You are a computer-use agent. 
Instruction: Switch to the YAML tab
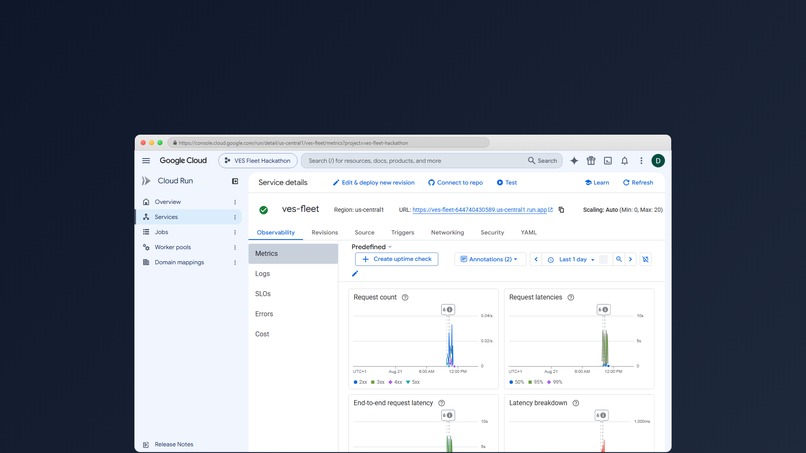(x=528, y=233)
